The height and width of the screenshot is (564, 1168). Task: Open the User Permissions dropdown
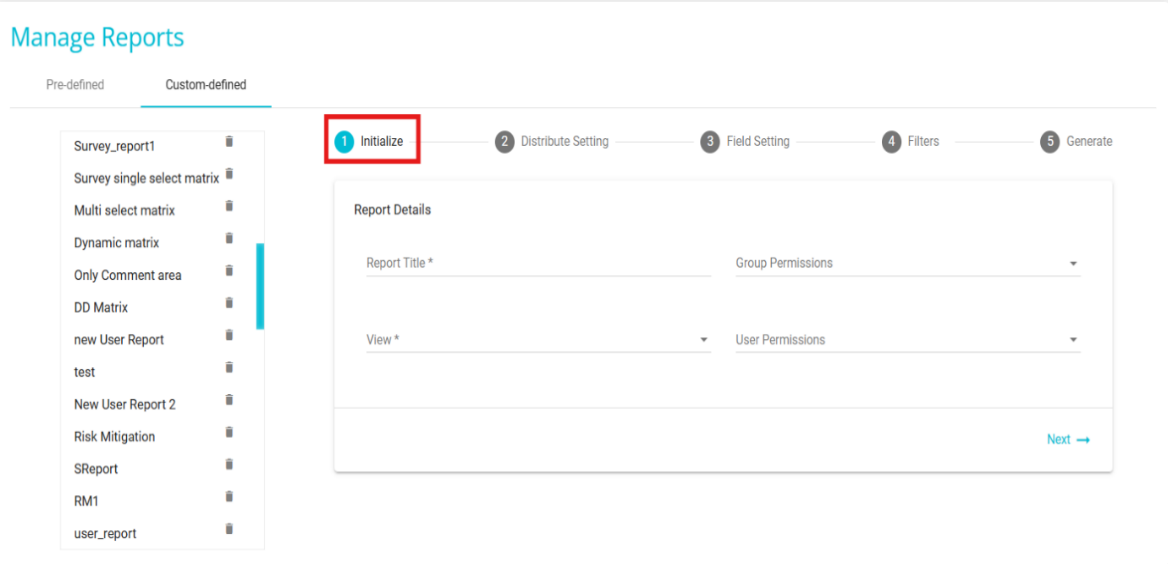coord(907,340)
